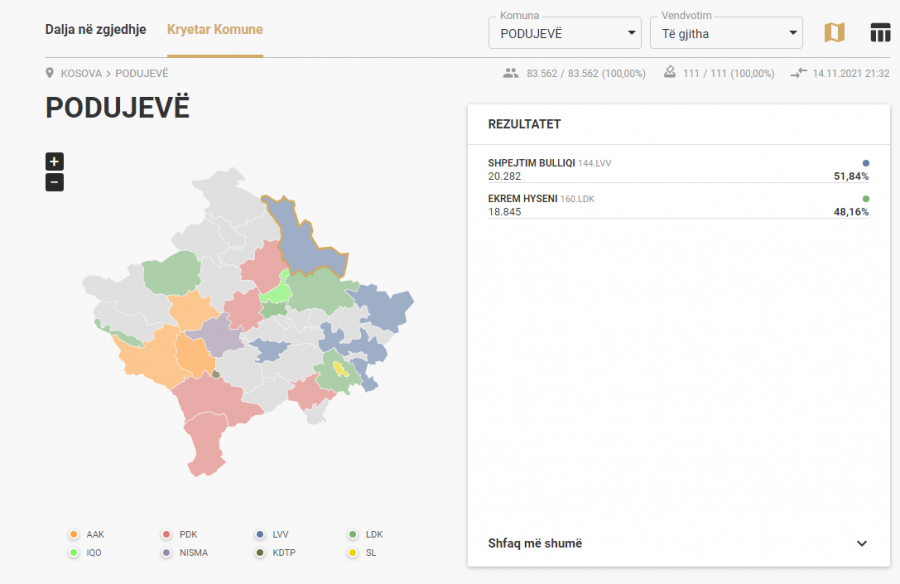The image size is (900, 584).
Task: Click PODUJEVË in the breadcrumb
Action: [x=142, y=74]
